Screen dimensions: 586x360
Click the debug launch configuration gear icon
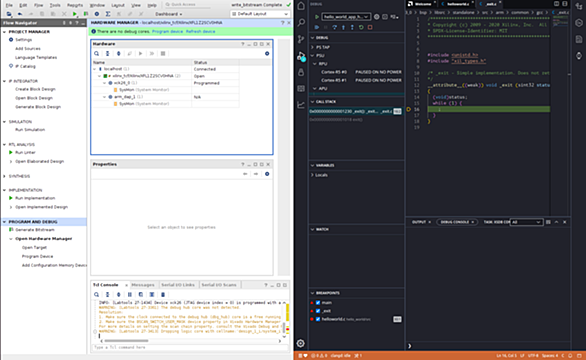tap(377, 17)
